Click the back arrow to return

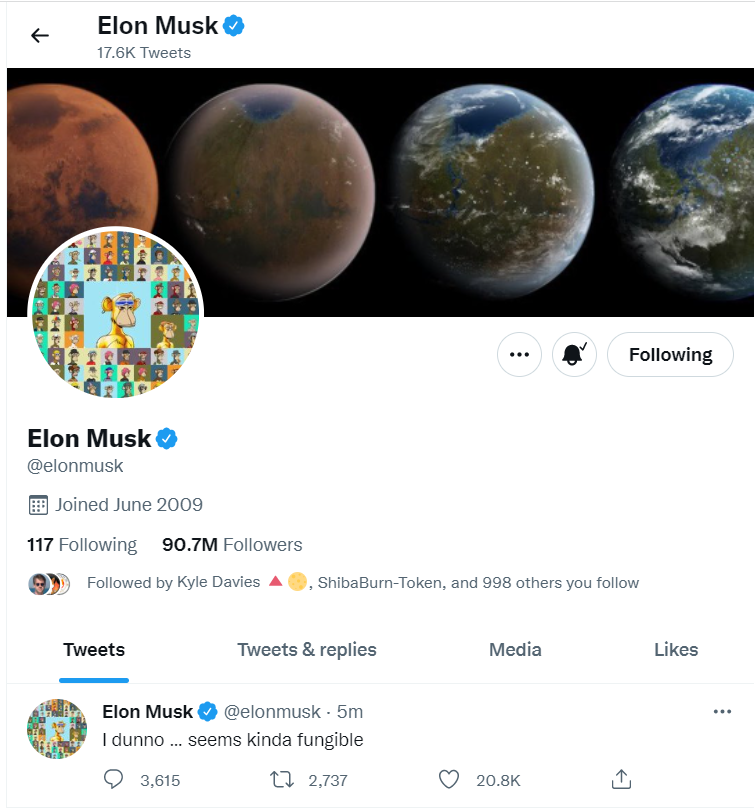(x=39, y=35)
